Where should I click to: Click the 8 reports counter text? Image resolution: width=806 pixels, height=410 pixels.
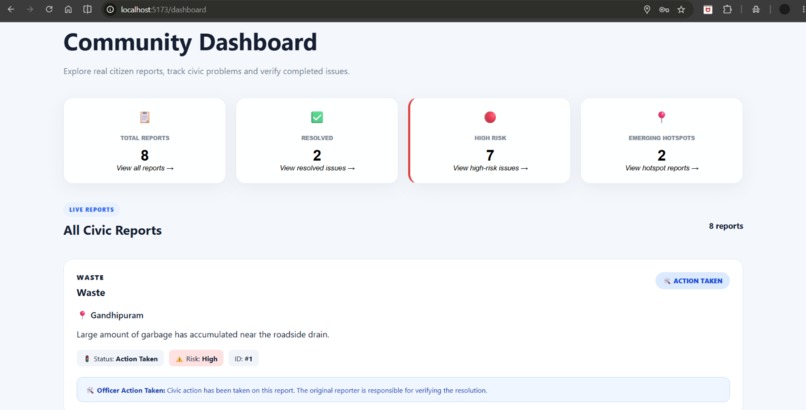pos(726,226)
